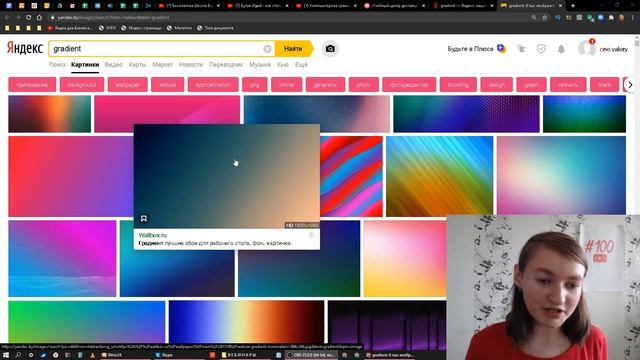Open the pink-to-yellow soft gradient image
This screenshot has height=360, width=640.
tap(405, 258)
